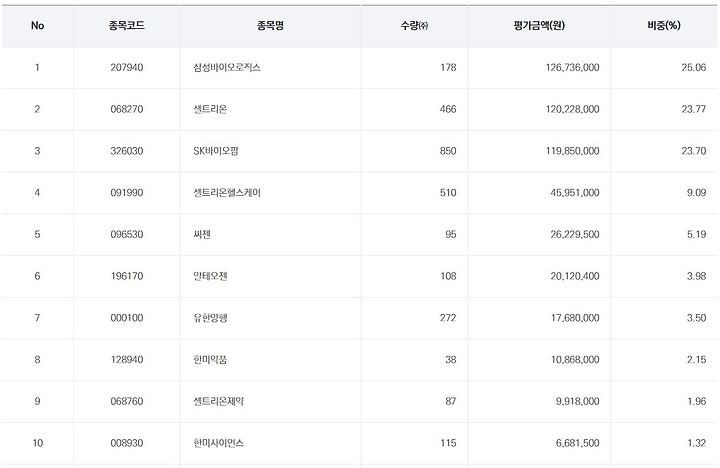Click quantity 466 in row 2
The width and height of the screenshot is (720, 468).
point(448,109)
